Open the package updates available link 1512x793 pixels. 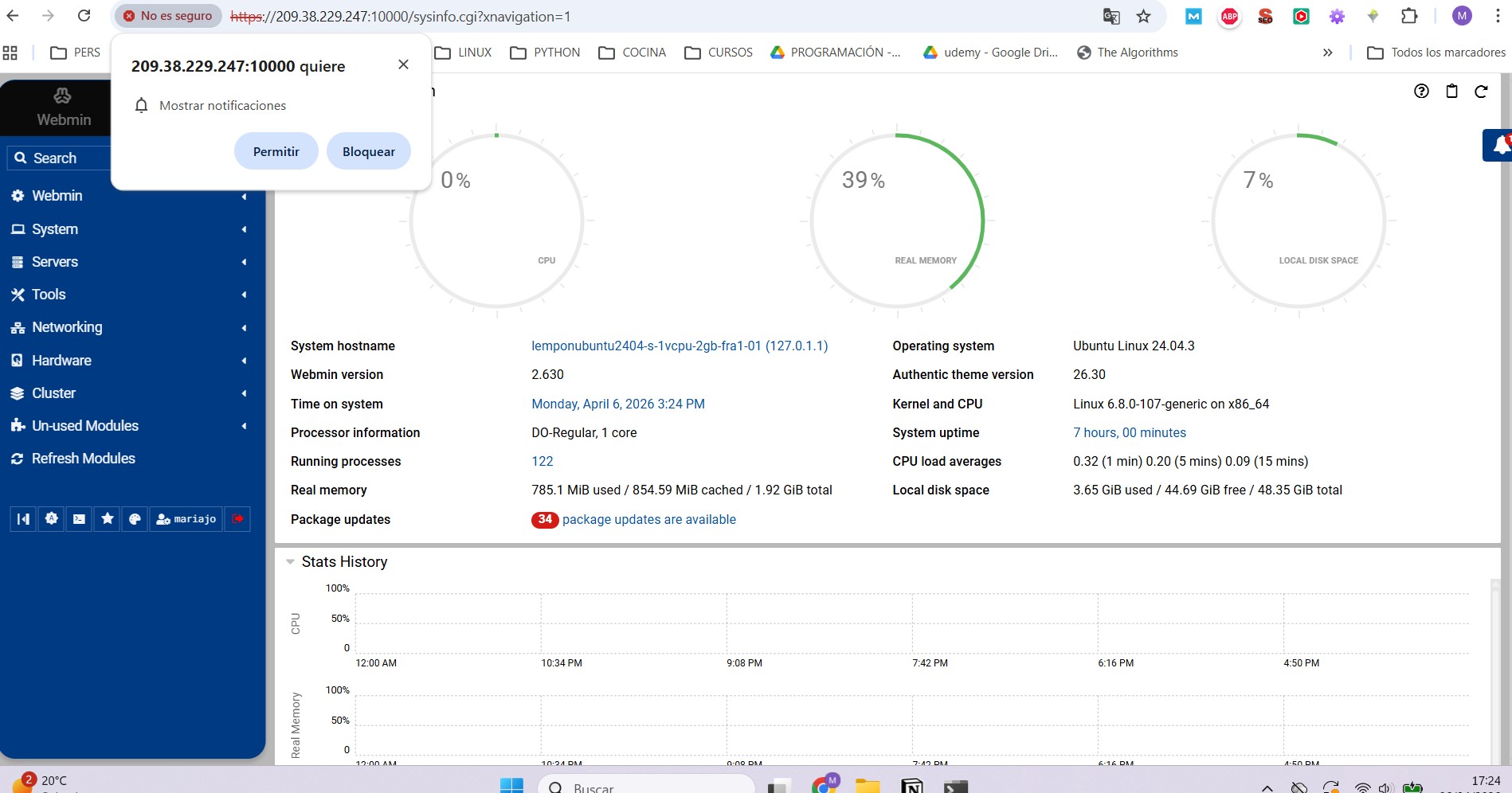pos(648,520)
